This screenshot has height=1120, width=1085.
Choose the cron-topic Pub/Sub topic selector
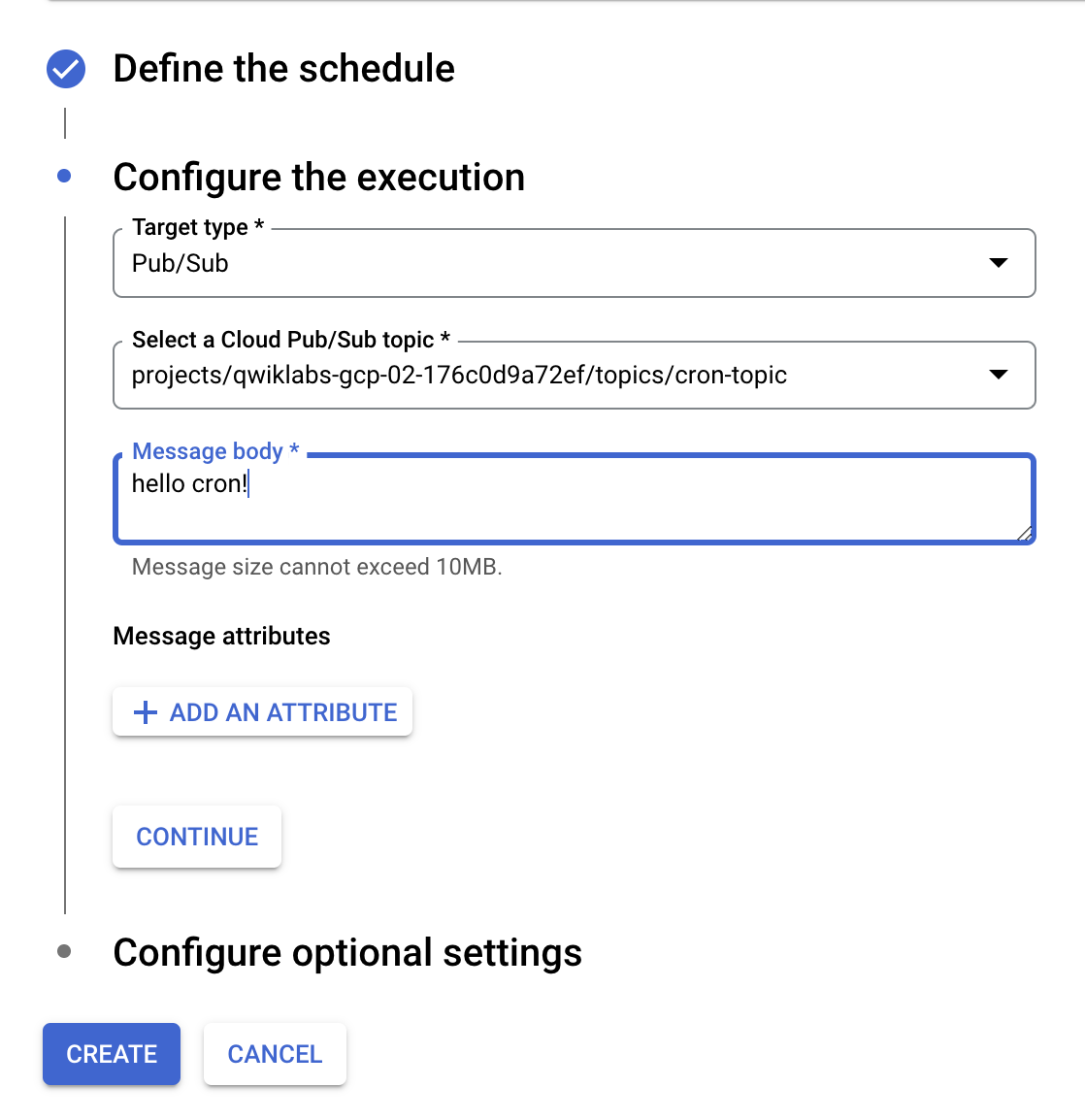click(575, 375)
